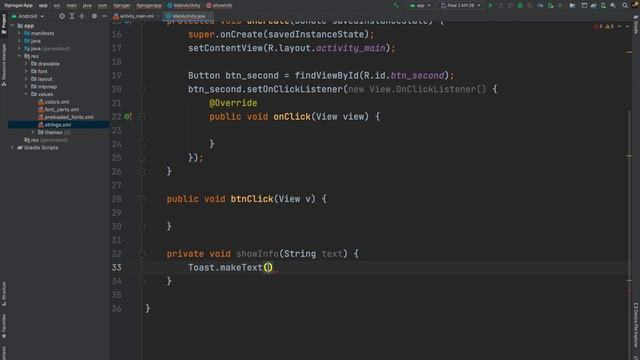Click the orange warning stripe mark beside line 17
The height and width of the screenshot is (360, 640).
click(x=629, y=52)
